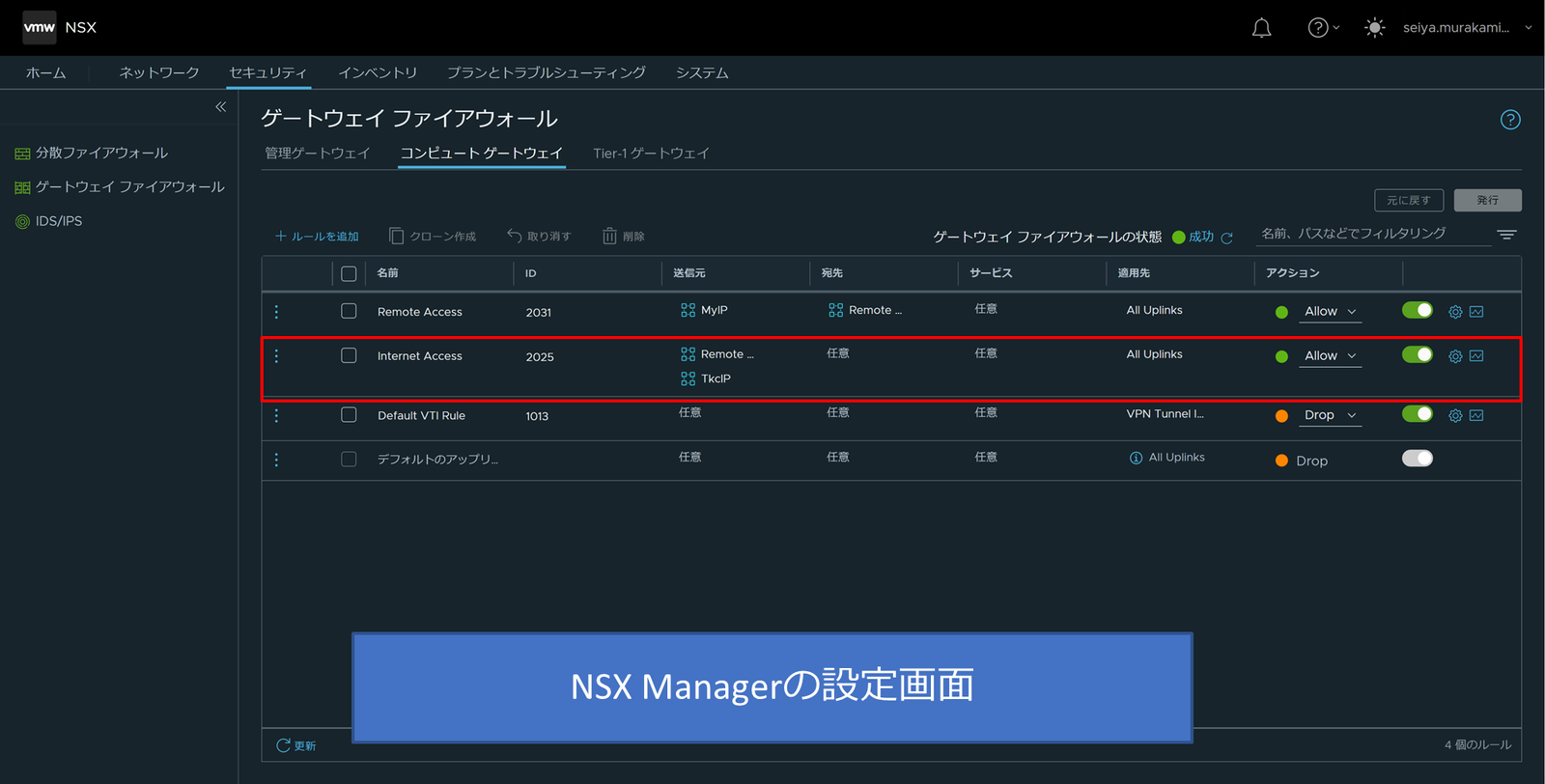This screenshot has height=784, width=1545.
Task: Select the コンピュート ゲートウェイ tab
Action: coord(482,154)
